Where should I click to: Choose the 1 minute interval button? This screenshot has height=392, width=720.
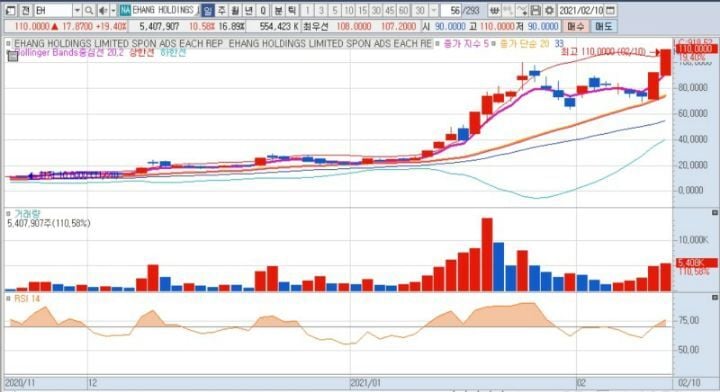coord(307,10)
